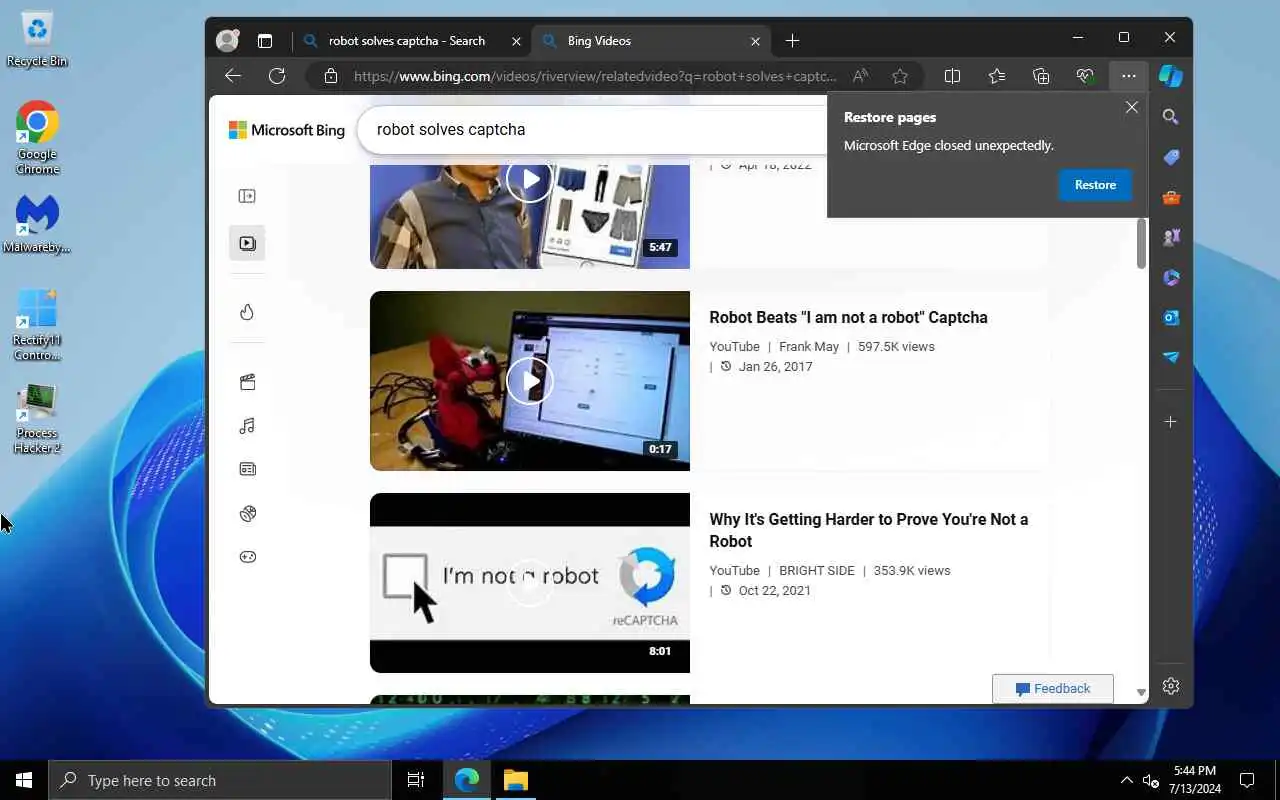Image resolution: width=1280 pixels, height=800 pixels.
Task: Open Sports ball icon in left rail
Action: pyautogui.click(x=247, y=513)
